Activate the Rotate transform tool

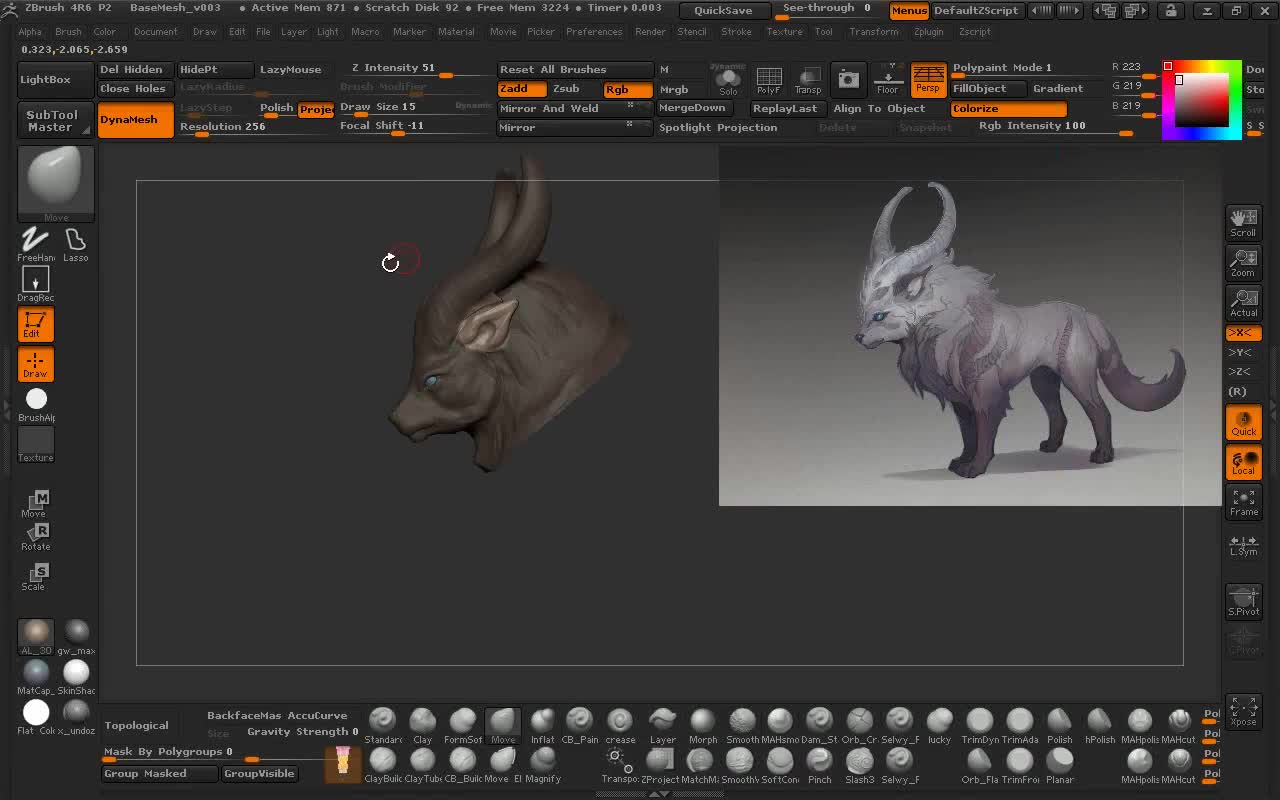pos(36,537)
